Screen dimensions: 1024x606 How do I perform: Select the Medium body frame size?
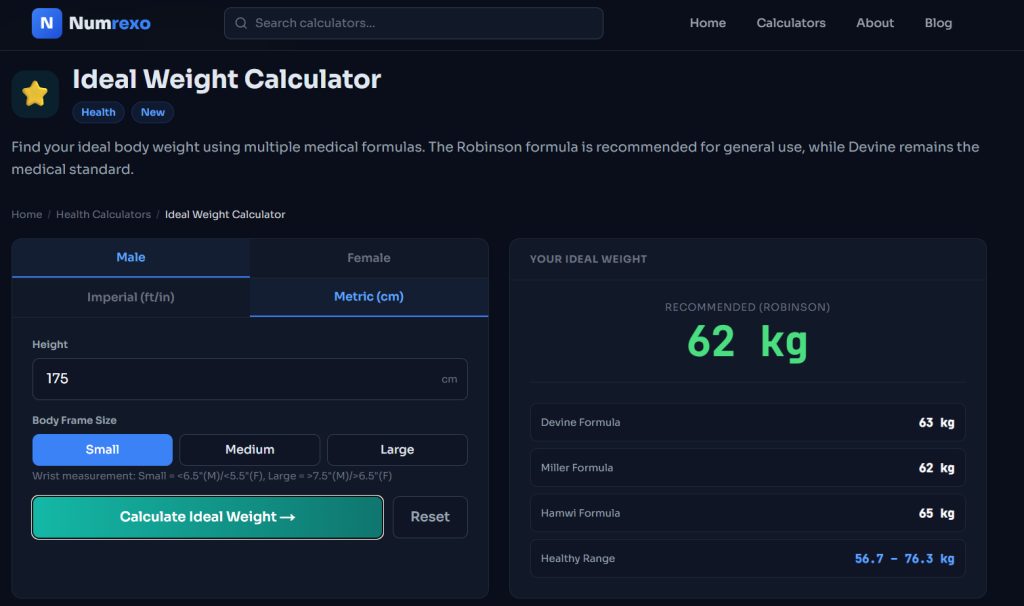[x=249, y=449]
